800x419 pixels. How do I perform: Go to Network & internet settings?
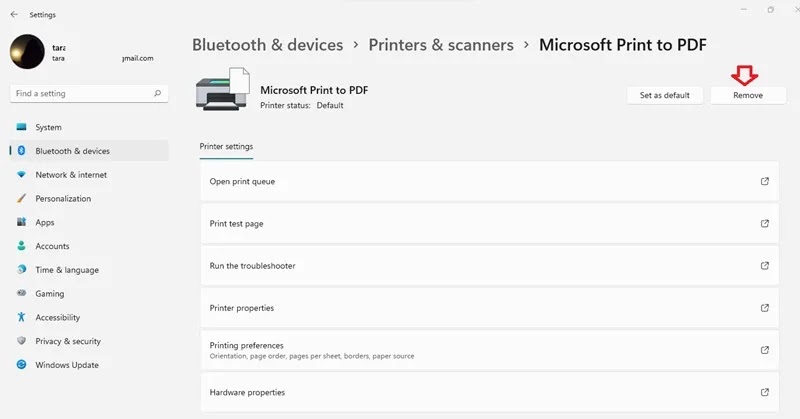[x=89, y=175]
